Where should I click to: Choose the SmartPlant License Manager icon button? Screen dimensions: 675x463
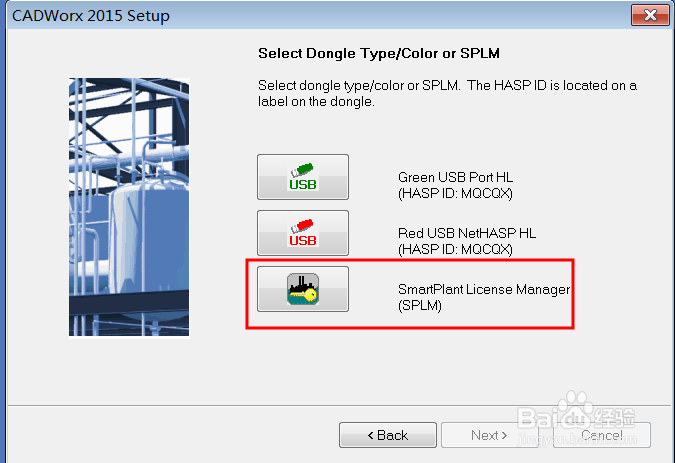303,289
